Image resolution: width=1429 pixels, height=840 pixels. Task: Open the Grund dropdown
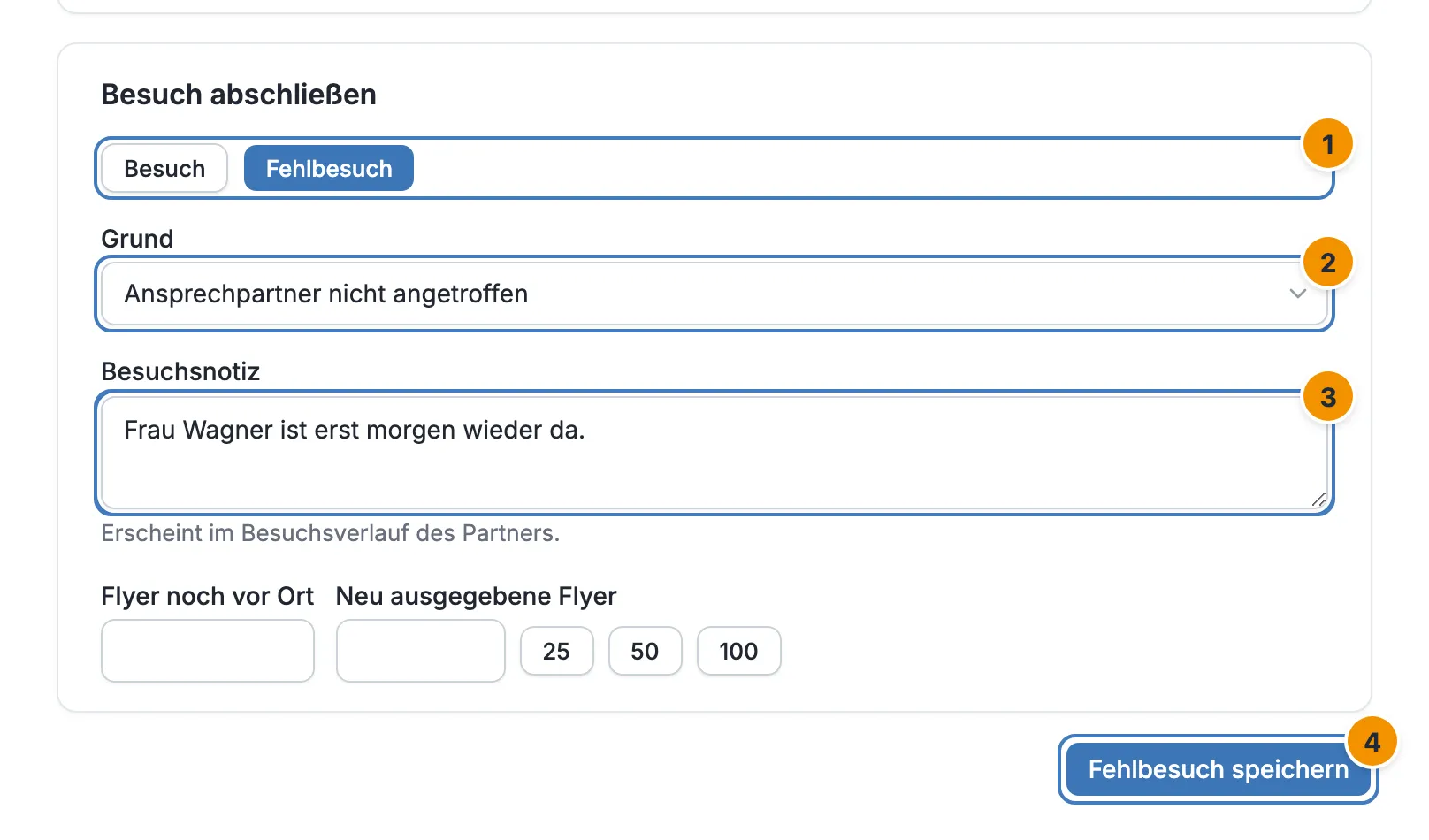(x=714, y=294)
